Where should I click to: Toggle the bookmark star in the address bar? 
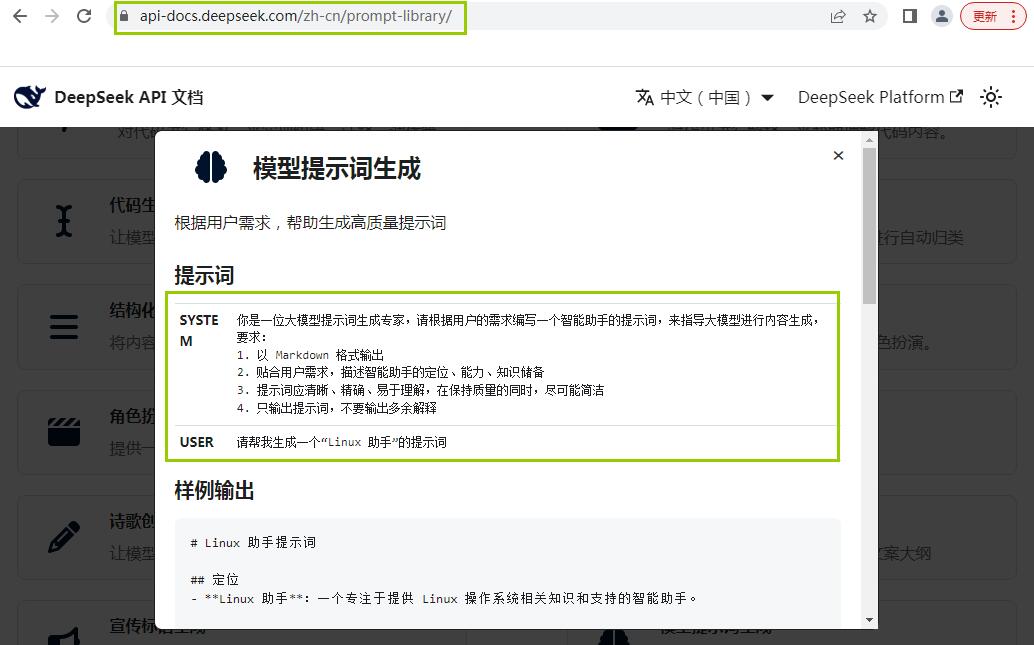pyautogui.click(x=869, y=16)
